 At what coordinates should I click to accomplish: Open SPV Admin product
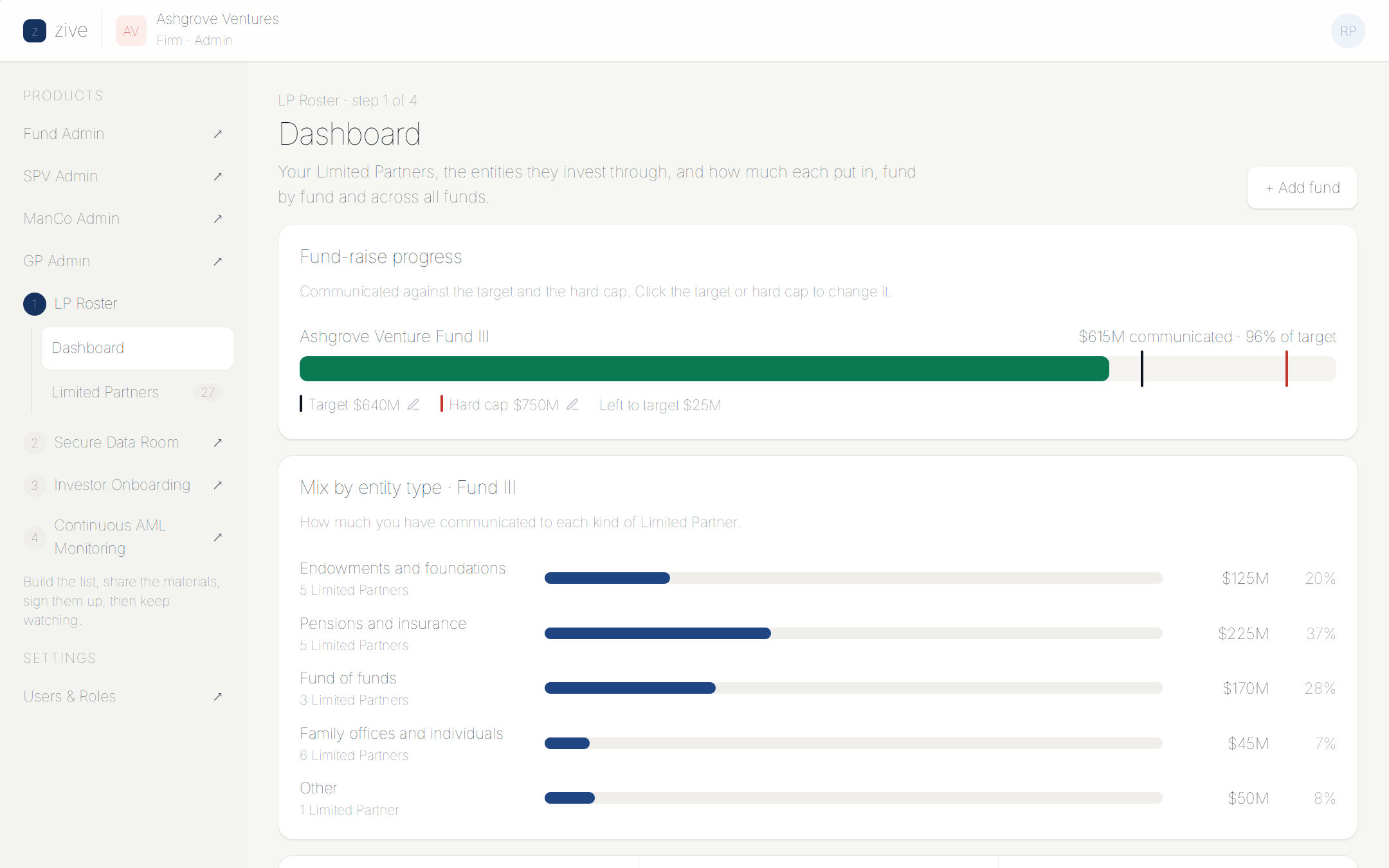tap(123, 176)
